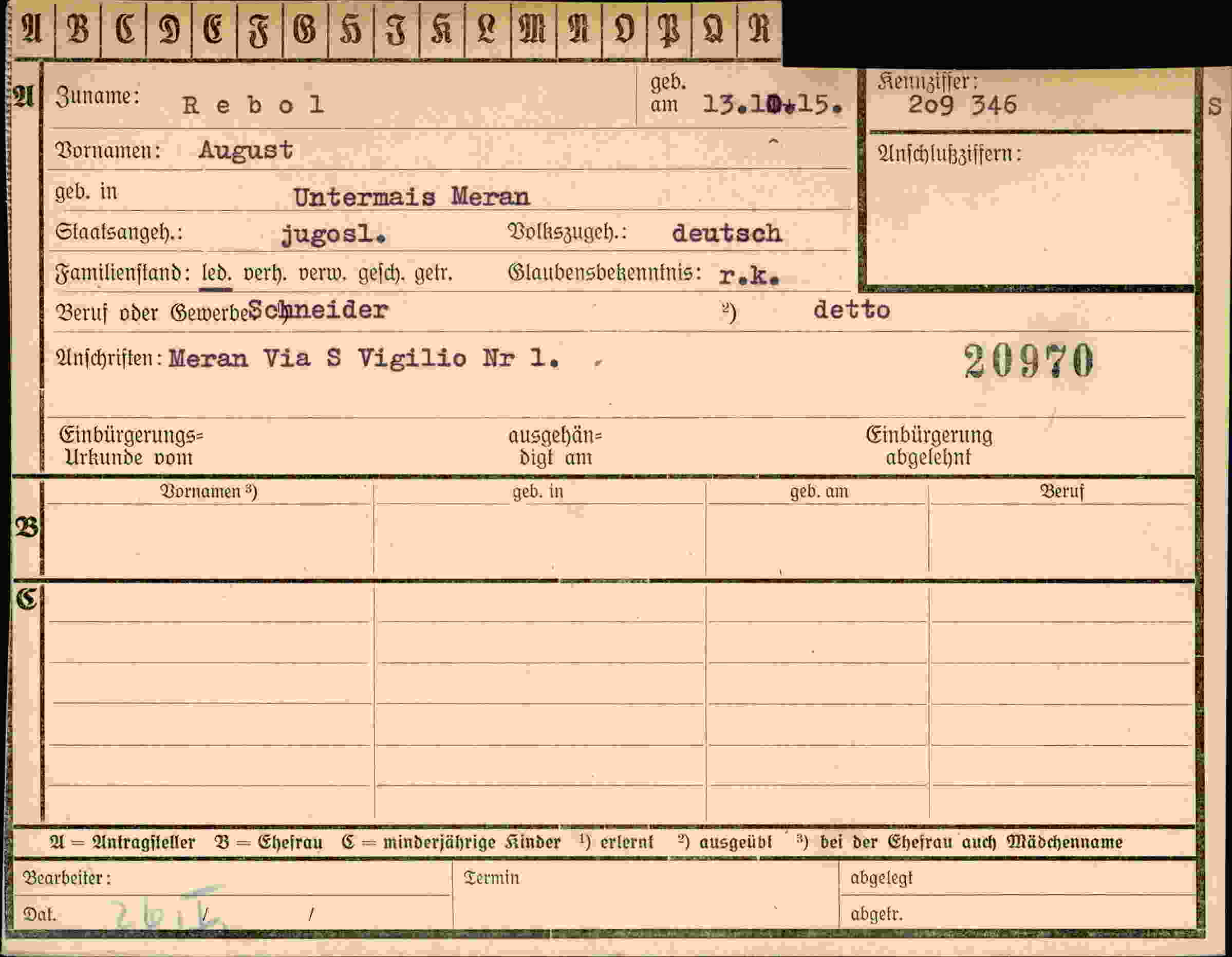1232x957 pixels.
Task: Click the 'Bearbeiter:' label
Action: point(67,878)
